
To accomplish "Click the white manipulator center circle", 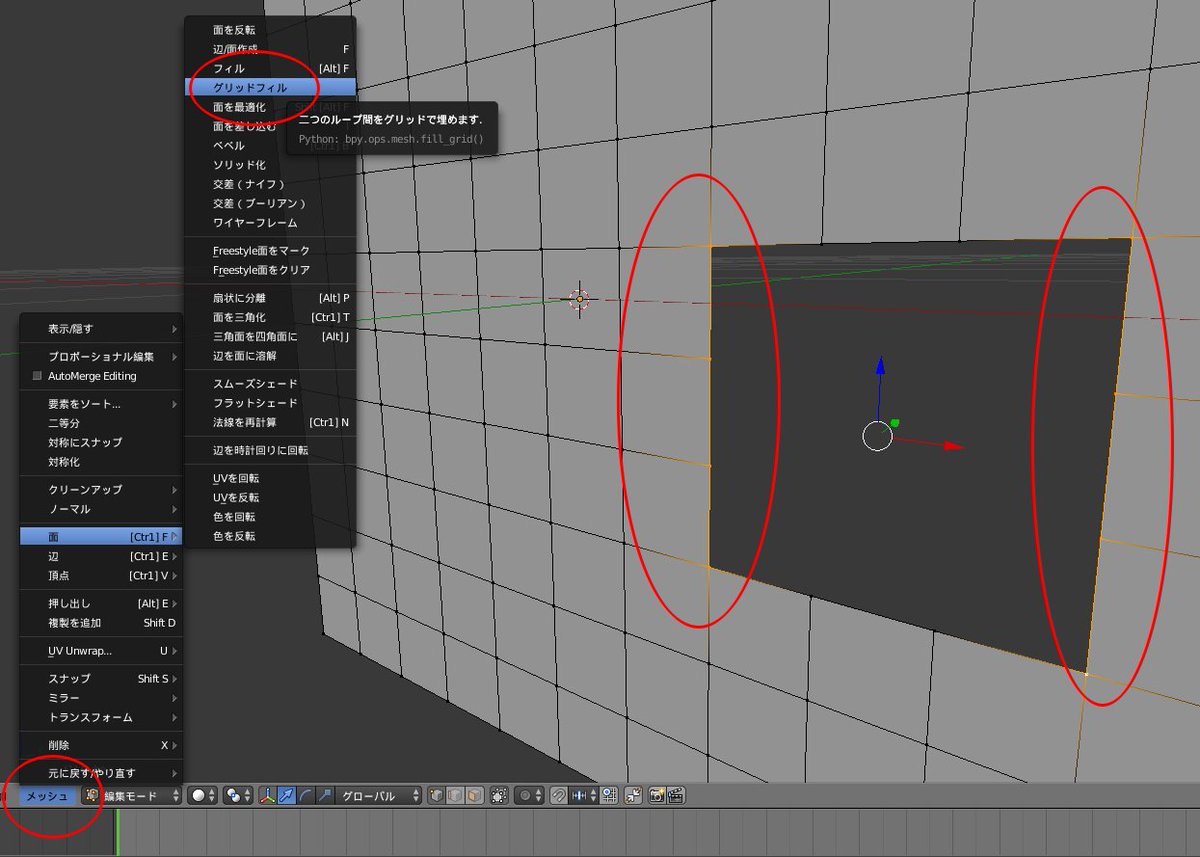I will pos(877,436).
